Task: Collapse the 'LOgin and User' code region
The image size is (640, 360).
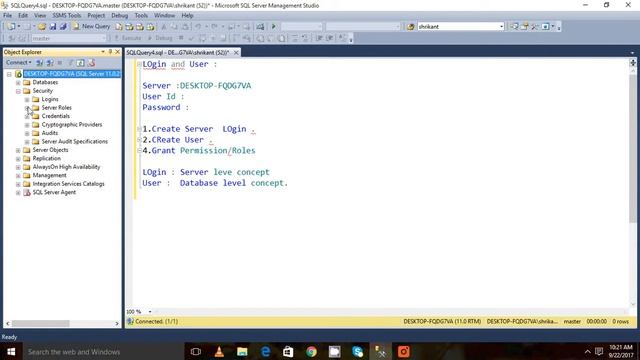Action: point(139,64)
